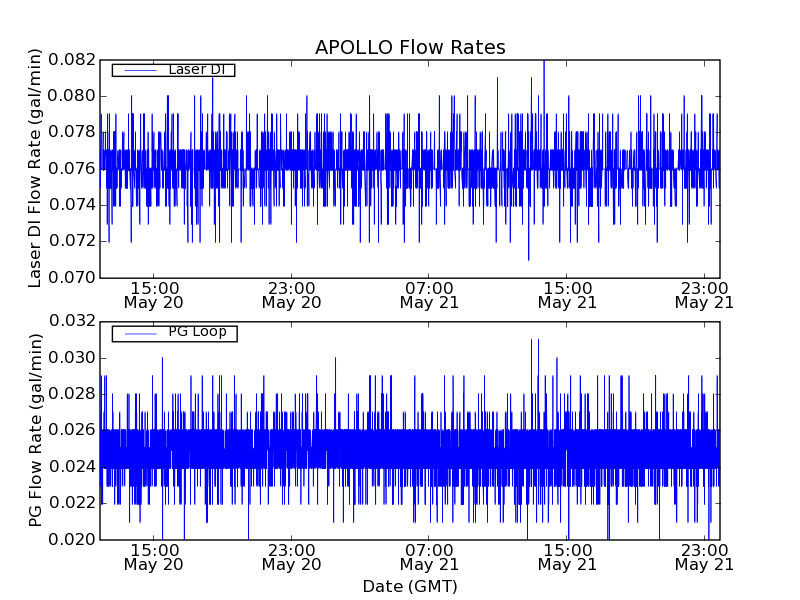This screenshot has width=800, height=600.
Task: Click the highest spike peak in Laser DI plot
Action: [544, 62]
